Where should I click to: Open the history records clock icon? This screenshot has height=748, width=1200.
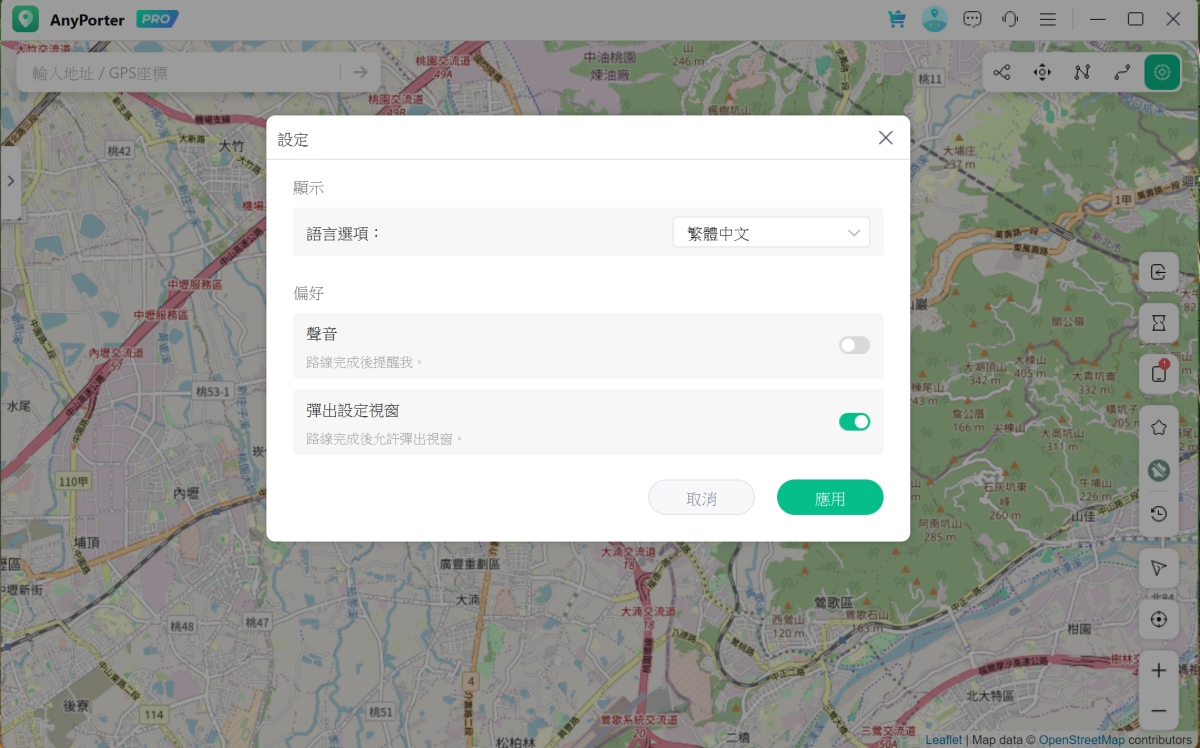tap(1159, 514)
